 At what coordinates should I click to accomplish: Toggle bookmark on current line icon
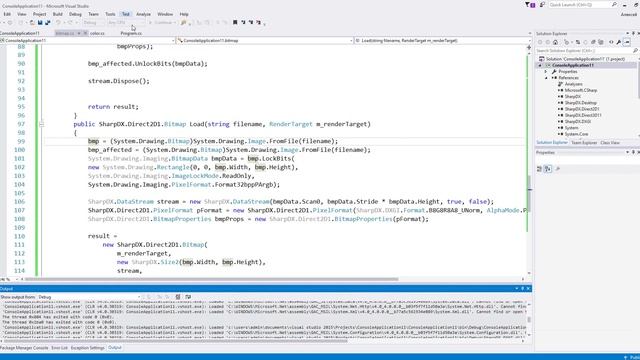coord(235,22)
